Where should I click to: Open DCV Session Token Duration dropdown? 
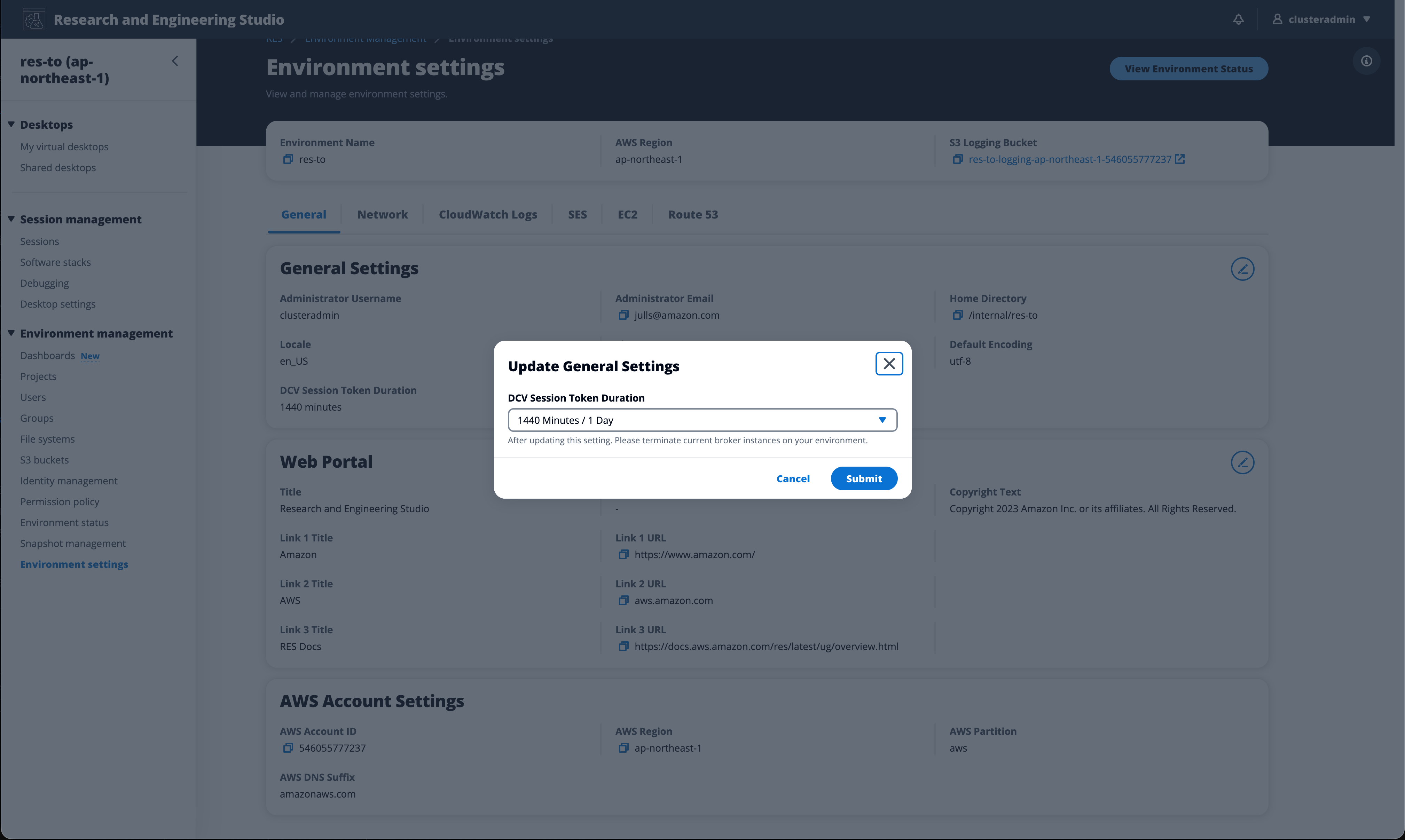[x=702, y=420]
